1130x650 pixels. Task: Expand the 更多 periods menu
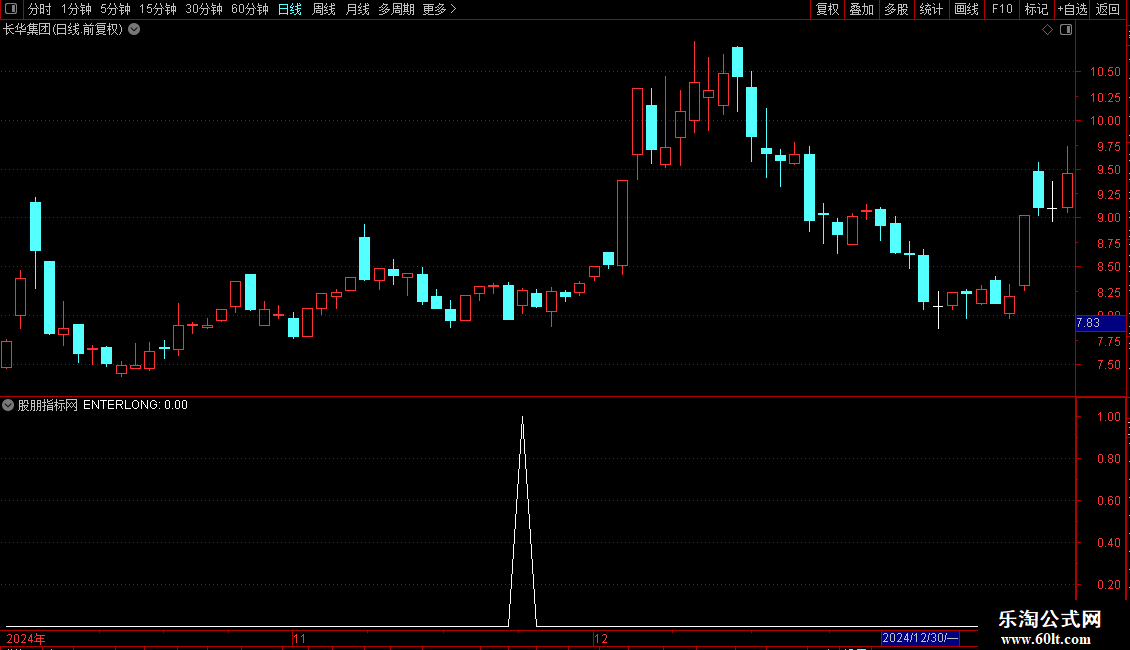point(440,9)
